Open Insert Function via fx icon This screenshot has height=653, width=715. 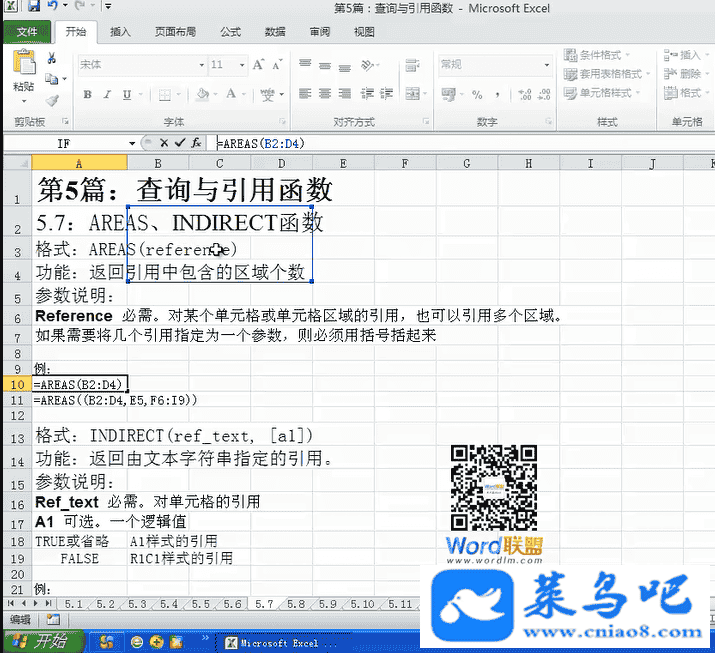point(196,143)
